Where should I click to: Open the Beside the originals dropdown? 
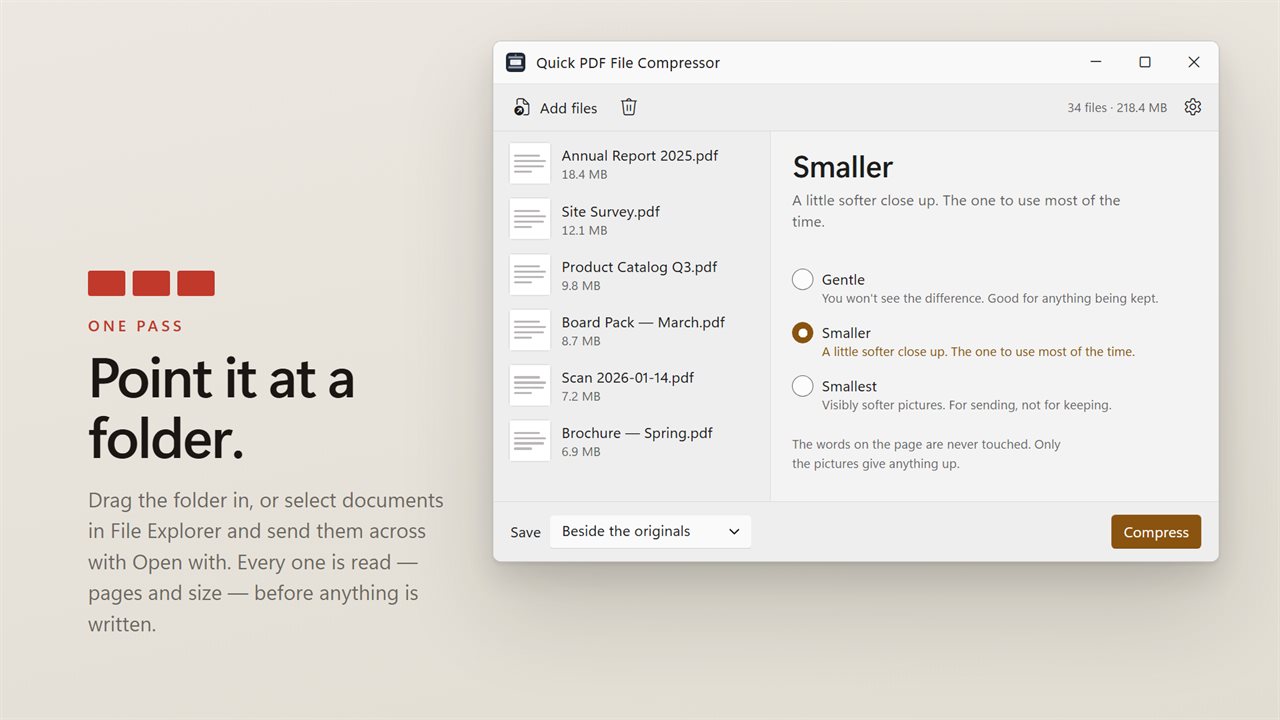point(650,531)
